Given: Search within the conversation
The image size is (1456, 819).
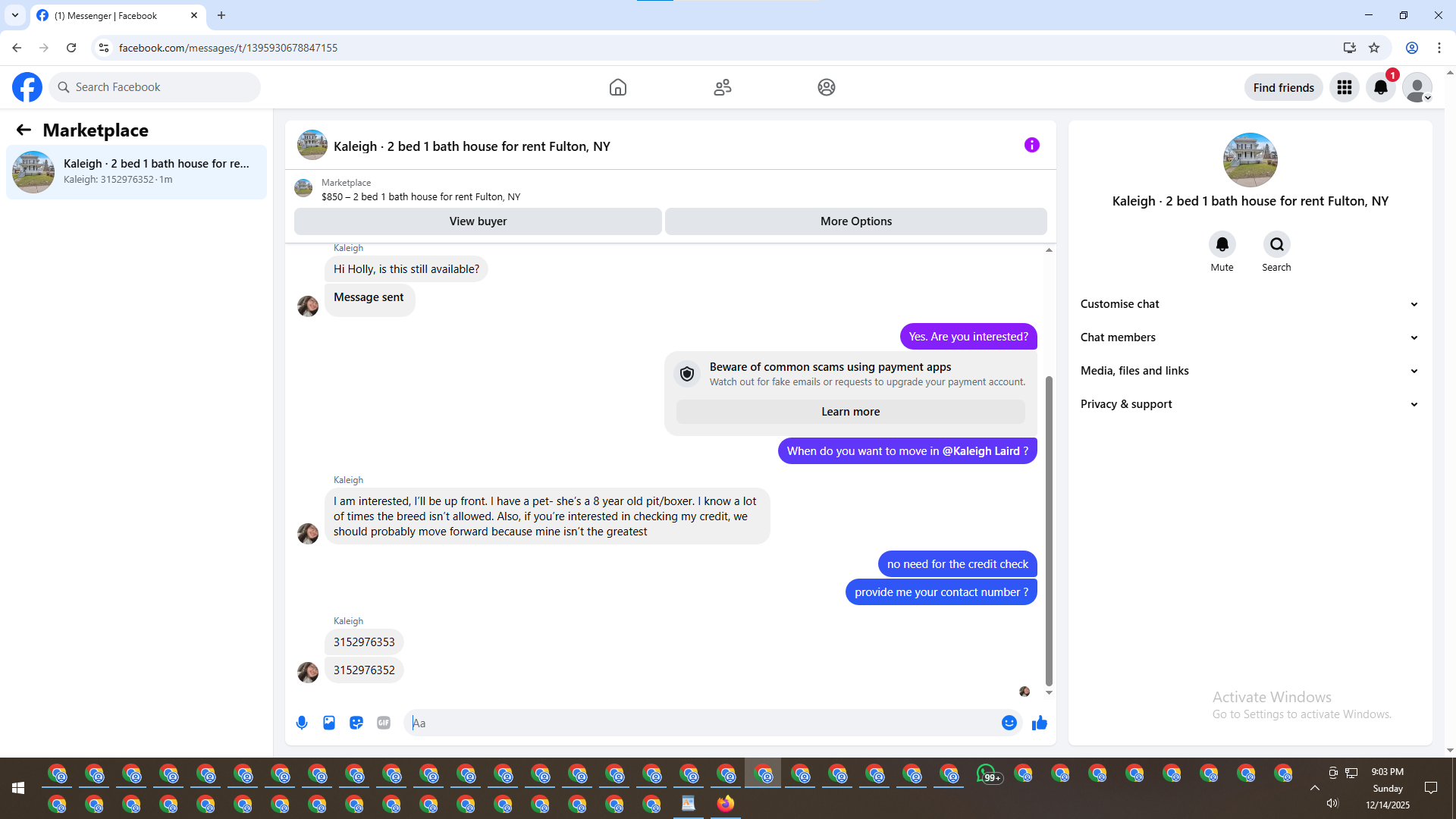Looking at the screenshot, I should click(1276, 244).
